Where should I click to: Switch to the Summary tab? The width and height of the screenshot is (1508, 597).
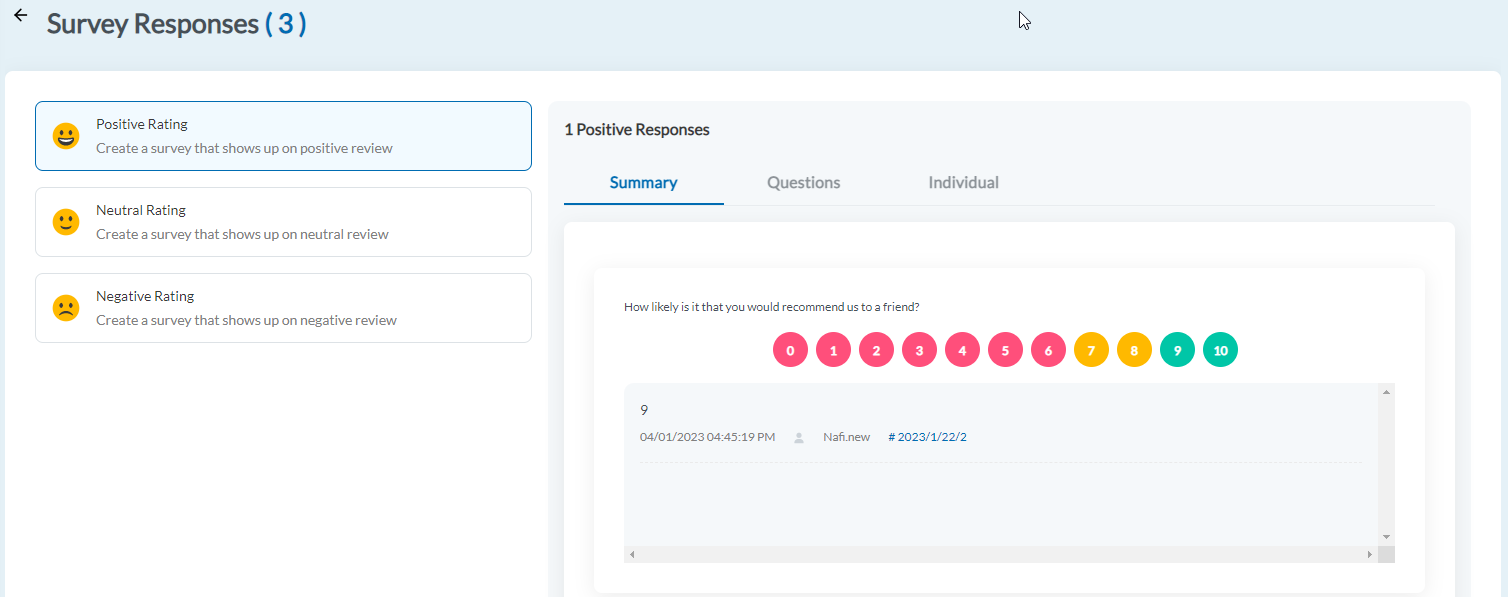[643, 183]
